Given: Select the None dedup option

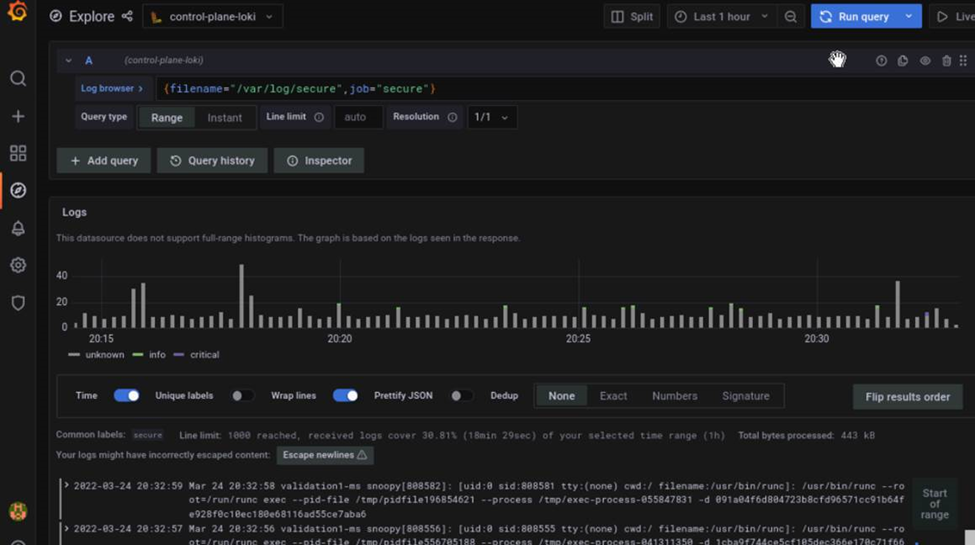Looking at the screenshot, I should coord(561,396).
